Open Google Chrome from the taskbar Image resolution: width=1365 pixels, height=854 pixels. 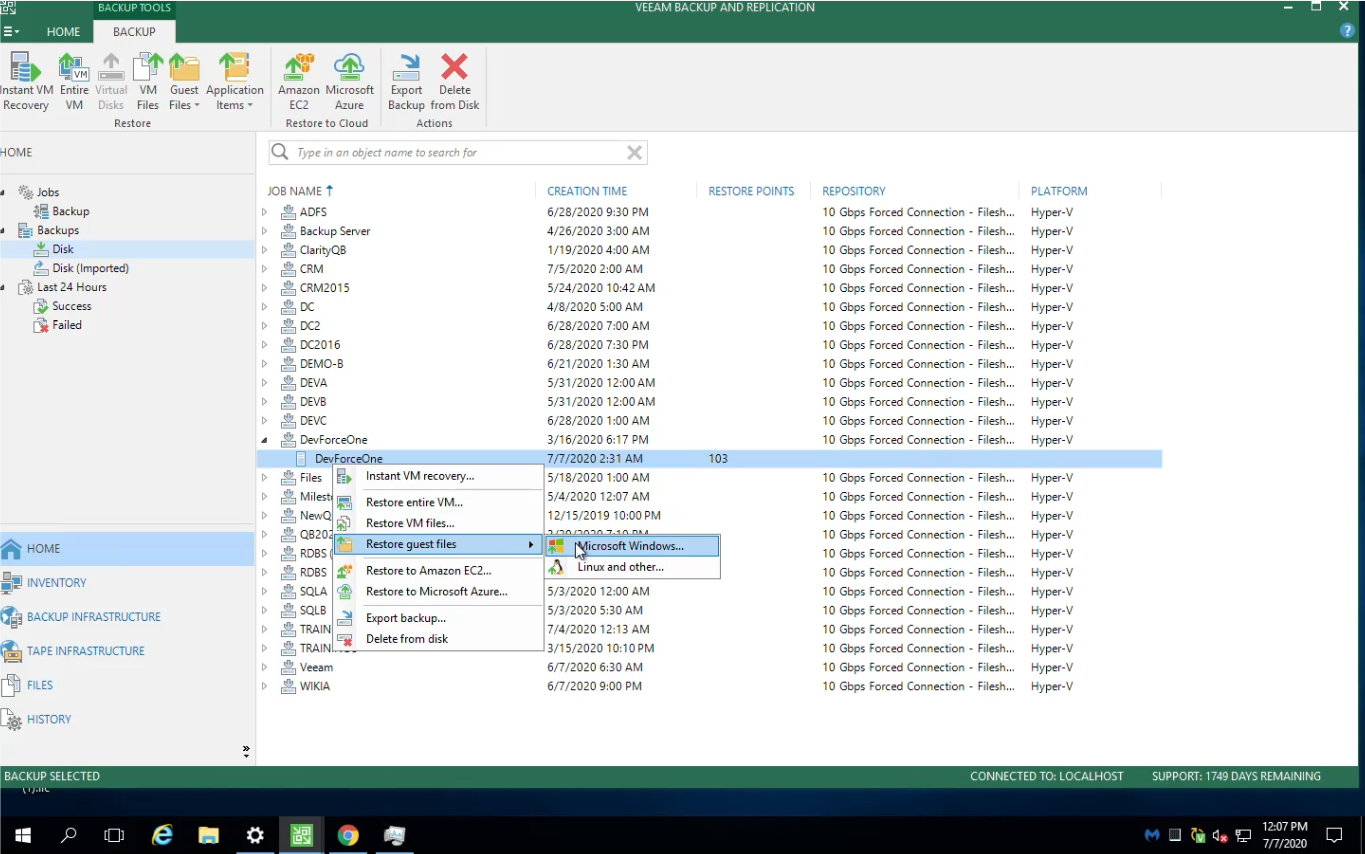(348, 835)
